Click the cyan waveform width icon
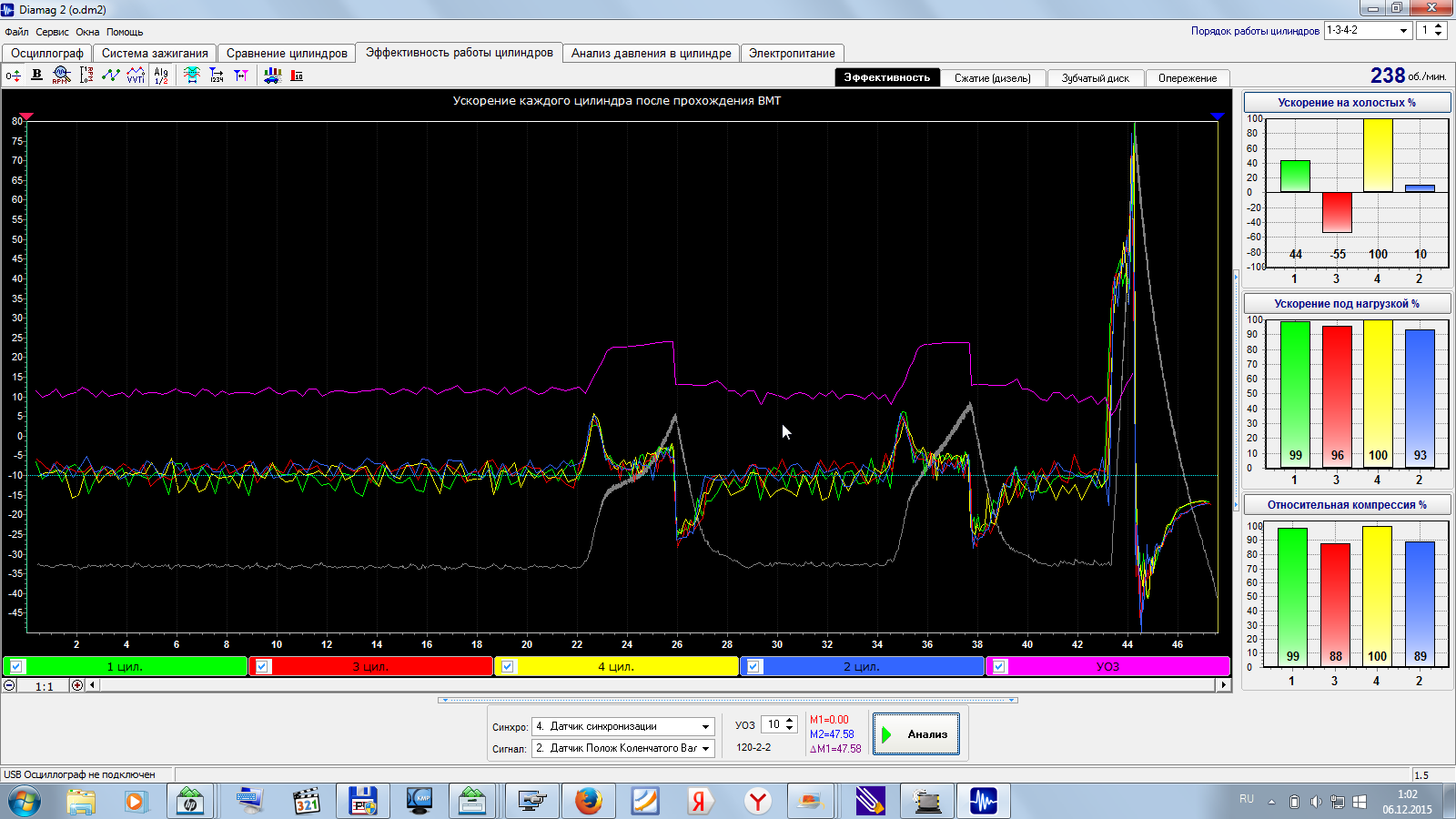Screen dimensions: 1456x819 tap(192, 76)
